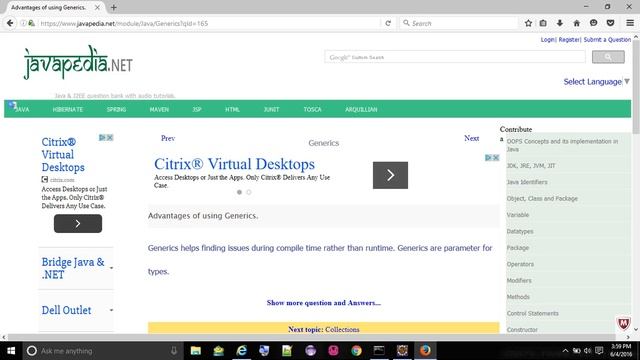Close the Citrix banner ad in content
The width and height of the screenshot is (640, 360).
(496, 158)
